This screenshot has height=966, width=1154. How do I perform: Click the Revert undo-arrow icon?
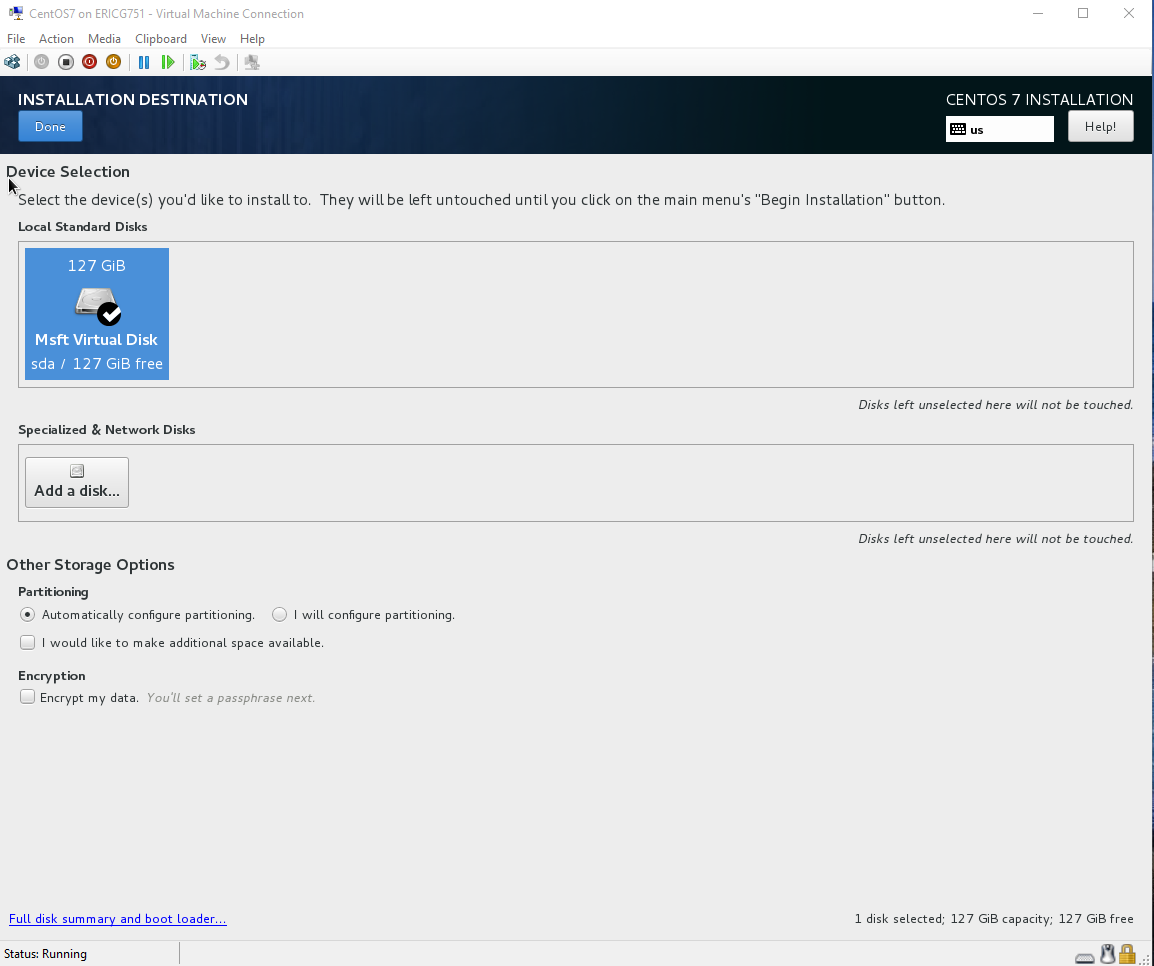(222, 63)
